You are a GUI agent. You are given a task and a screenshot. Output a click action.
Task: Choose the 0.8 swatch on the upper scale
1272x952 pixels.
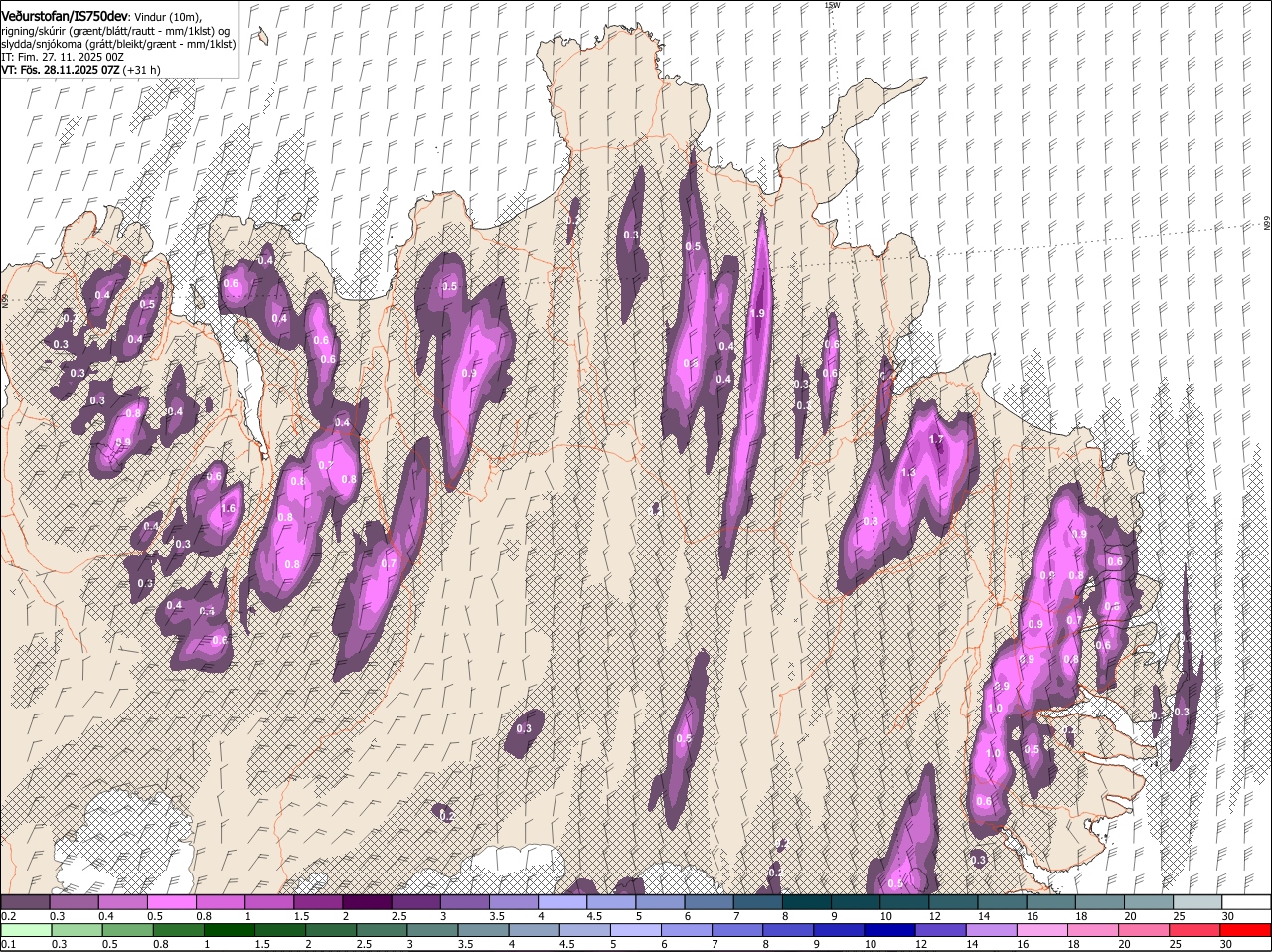point(220,901)
